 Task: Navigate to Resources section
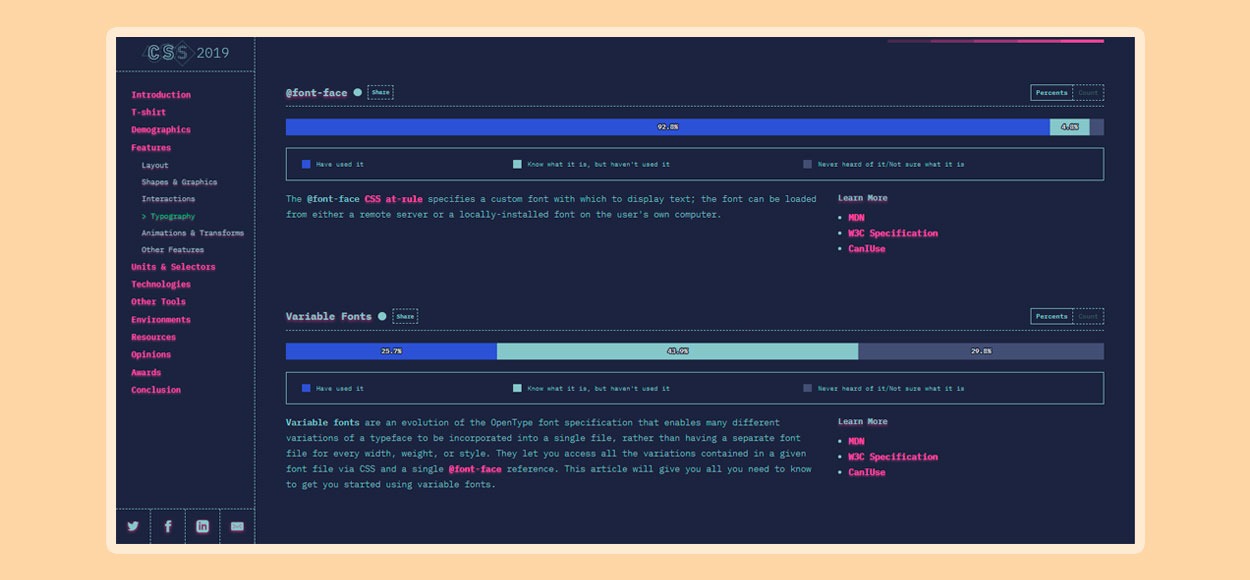(x=153, y=337)
